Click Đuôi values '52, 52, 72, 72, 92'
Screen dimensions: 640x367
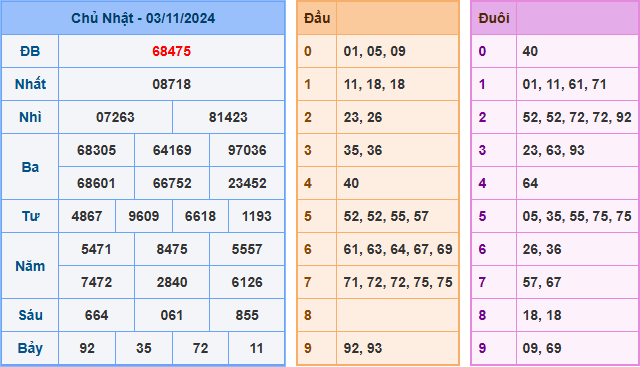(x=577, y=118)
